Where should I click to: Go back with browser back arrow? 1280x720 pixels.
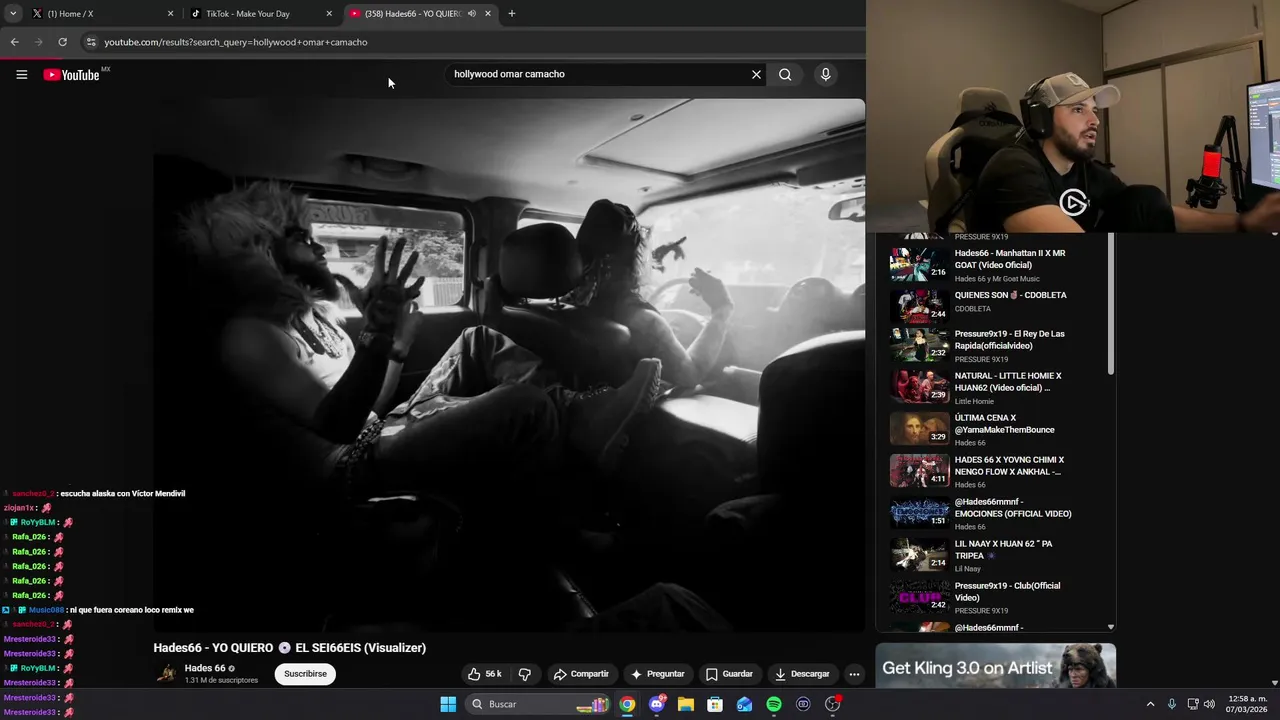[x=14, y=42]
